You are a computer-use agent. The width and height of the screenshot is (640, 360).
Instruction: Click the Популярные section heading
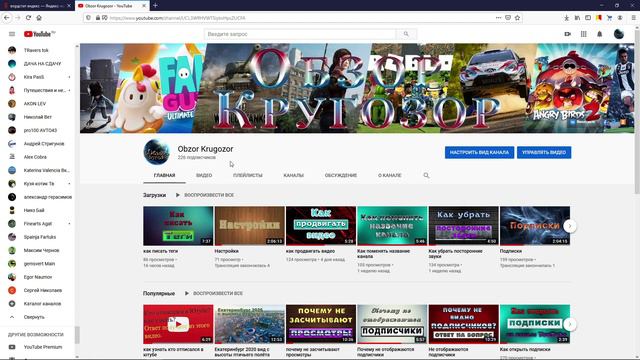click(x=159, y=293)
